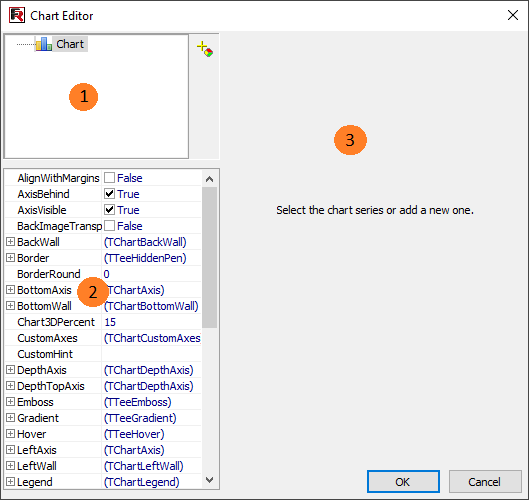Tick the BackImageTransp checkbox
Screen dimensions: 529x500
click(x=109, y=226)
